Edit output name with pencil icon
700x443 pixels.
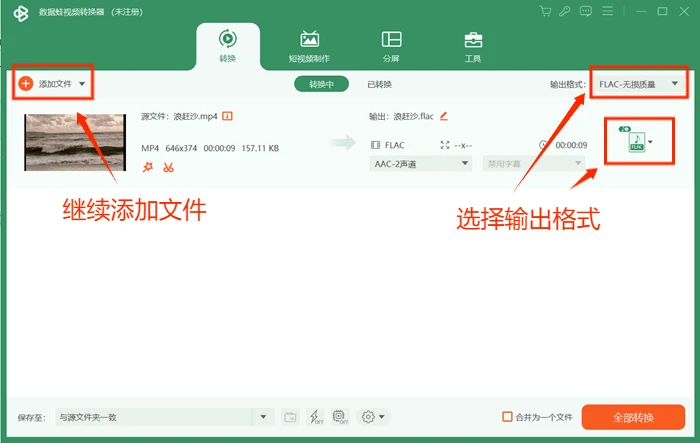tap(443, 116)
